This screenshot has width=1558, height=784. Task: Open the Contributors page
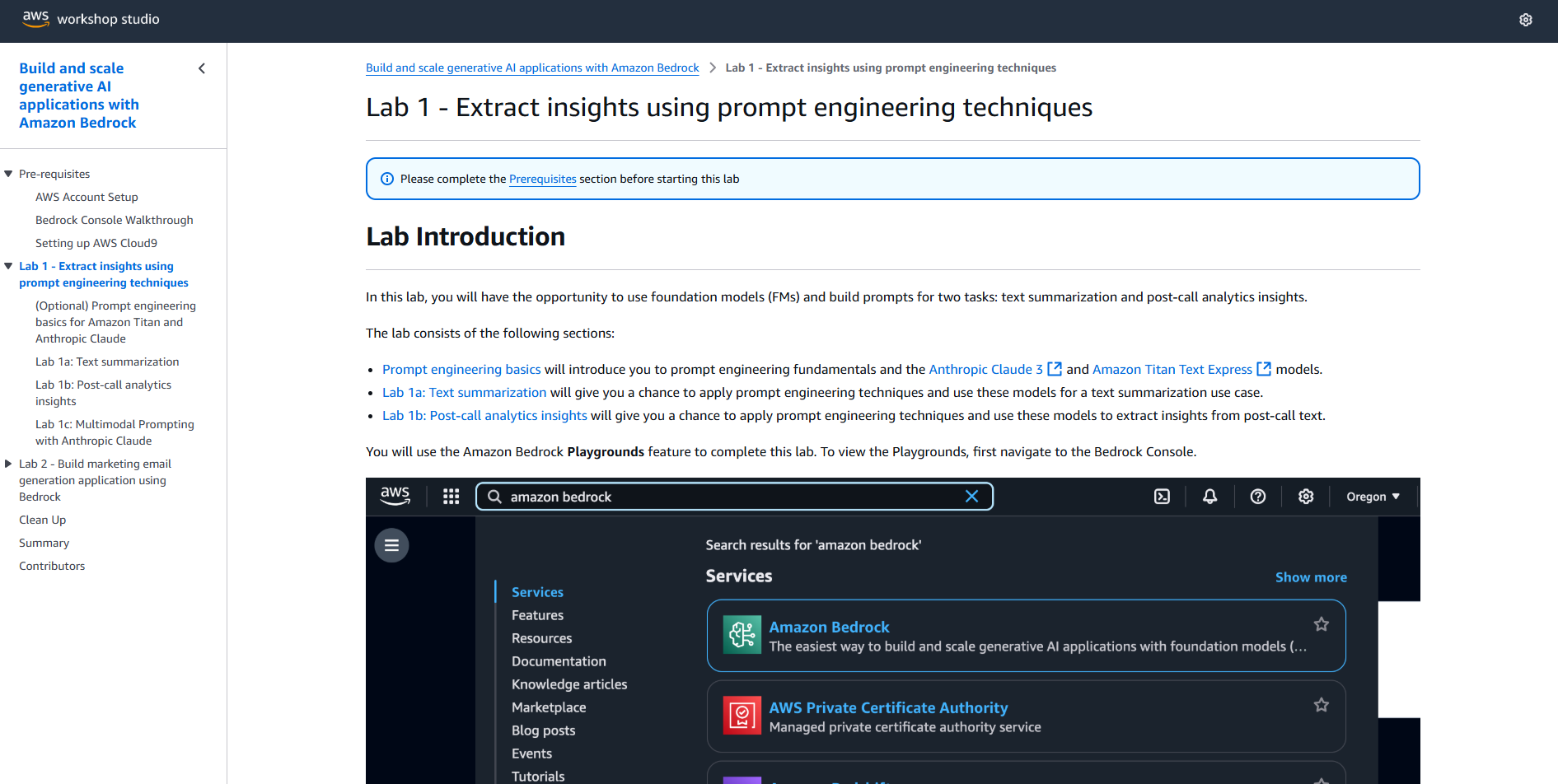52,566
